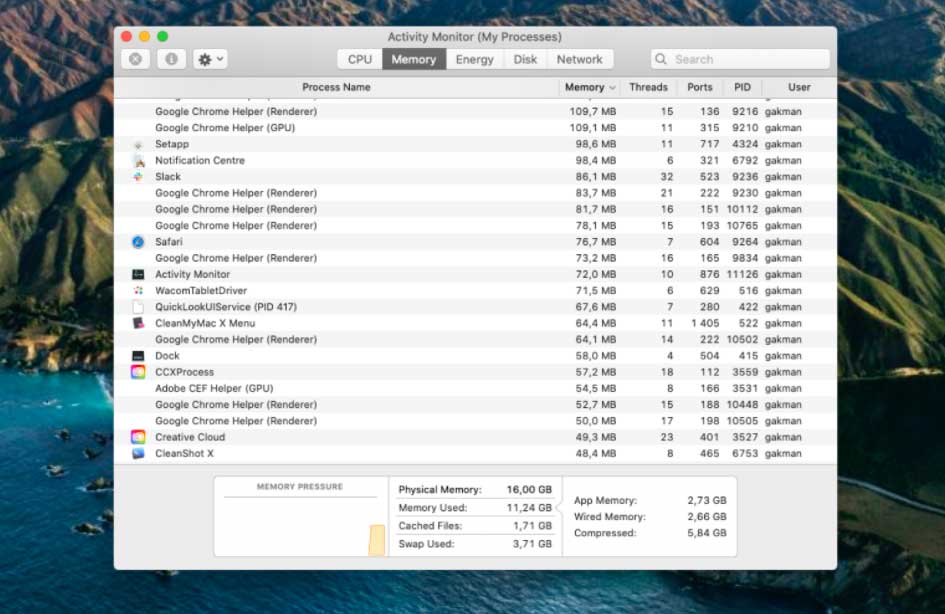Click the Memory Used 11,24 GB value
945x614 pixels.
[529, 507]
